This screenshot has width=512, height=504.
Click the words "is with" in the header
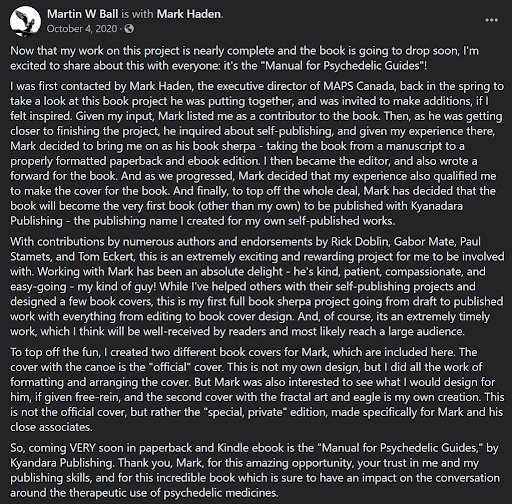137,14
